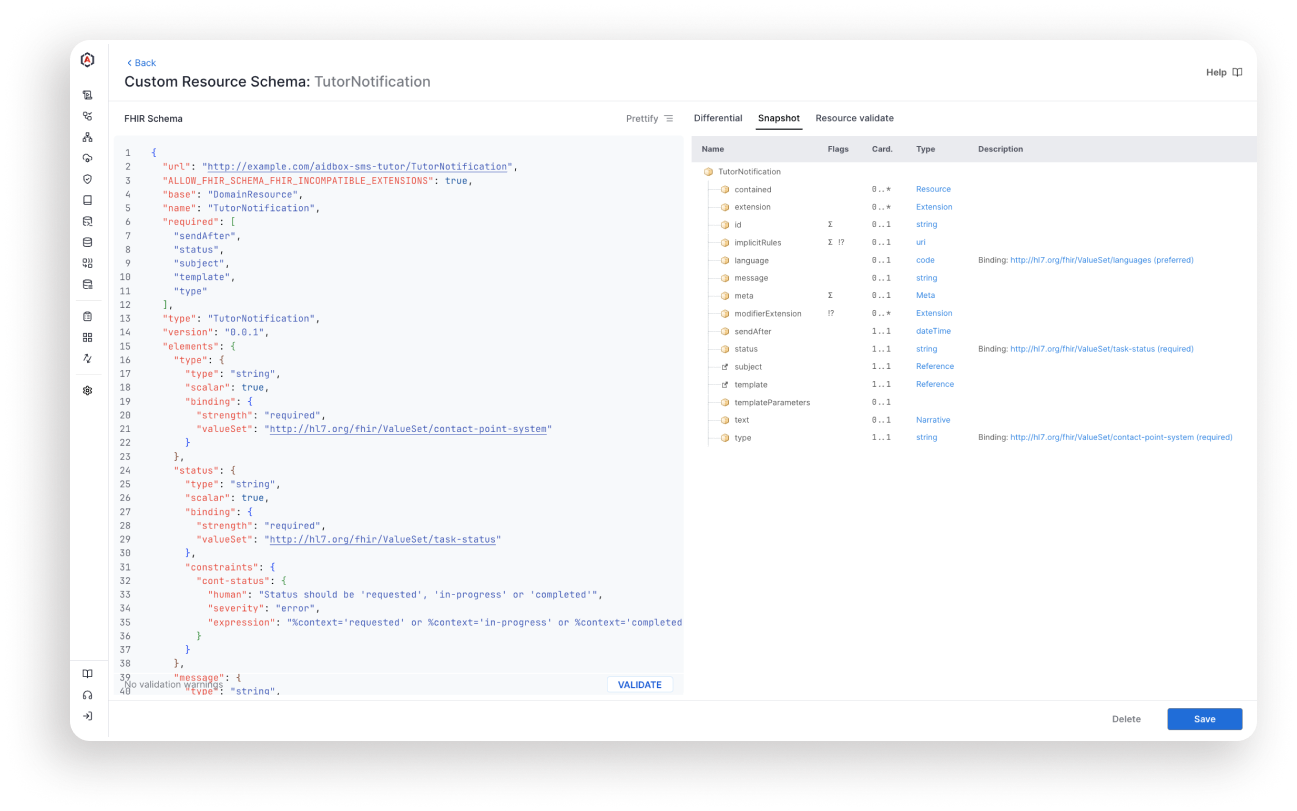Click the Help book icon at top right
The image size is (1297, 811).
(1237, 73)
